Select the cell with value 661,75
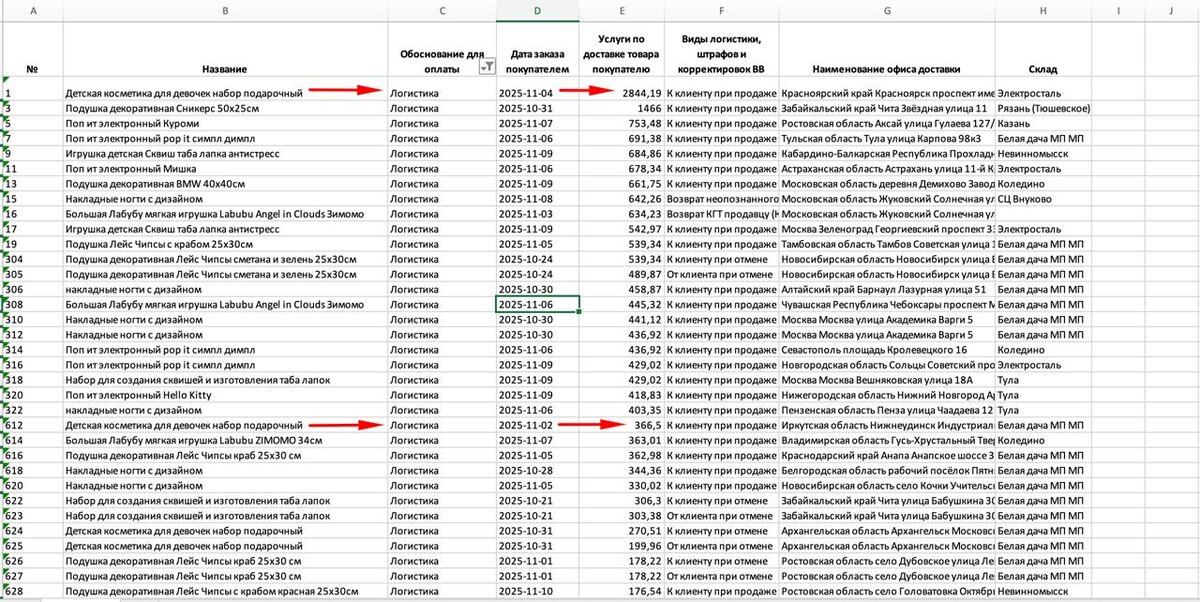Image resolution: width=1200 pixels, height=602 pixels. [621, 183]
